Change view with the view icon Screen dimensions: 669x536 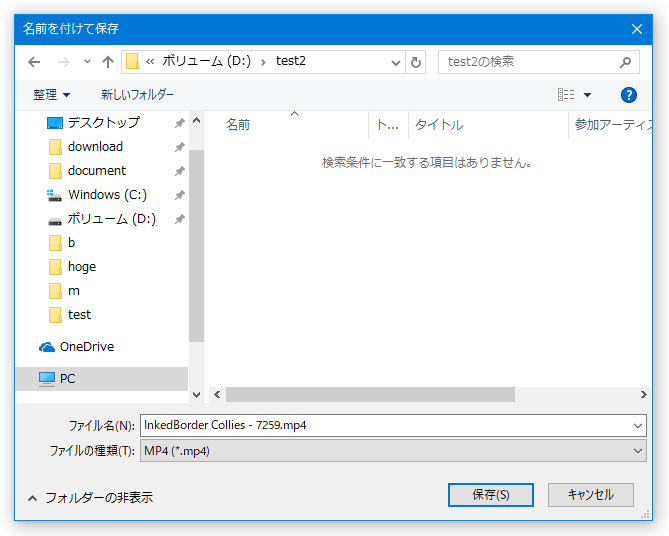point(566,95)
